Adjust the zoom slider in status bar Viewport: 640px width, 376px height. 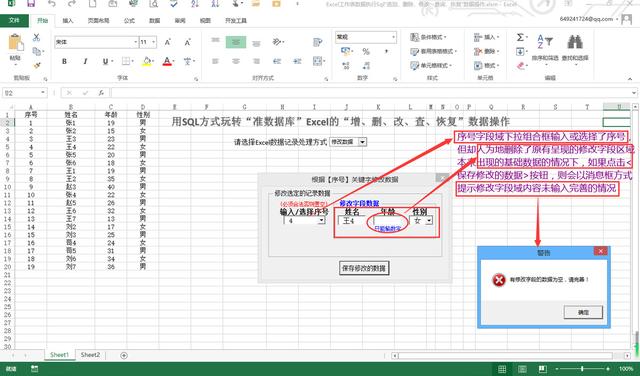click(x=582, y=369)
